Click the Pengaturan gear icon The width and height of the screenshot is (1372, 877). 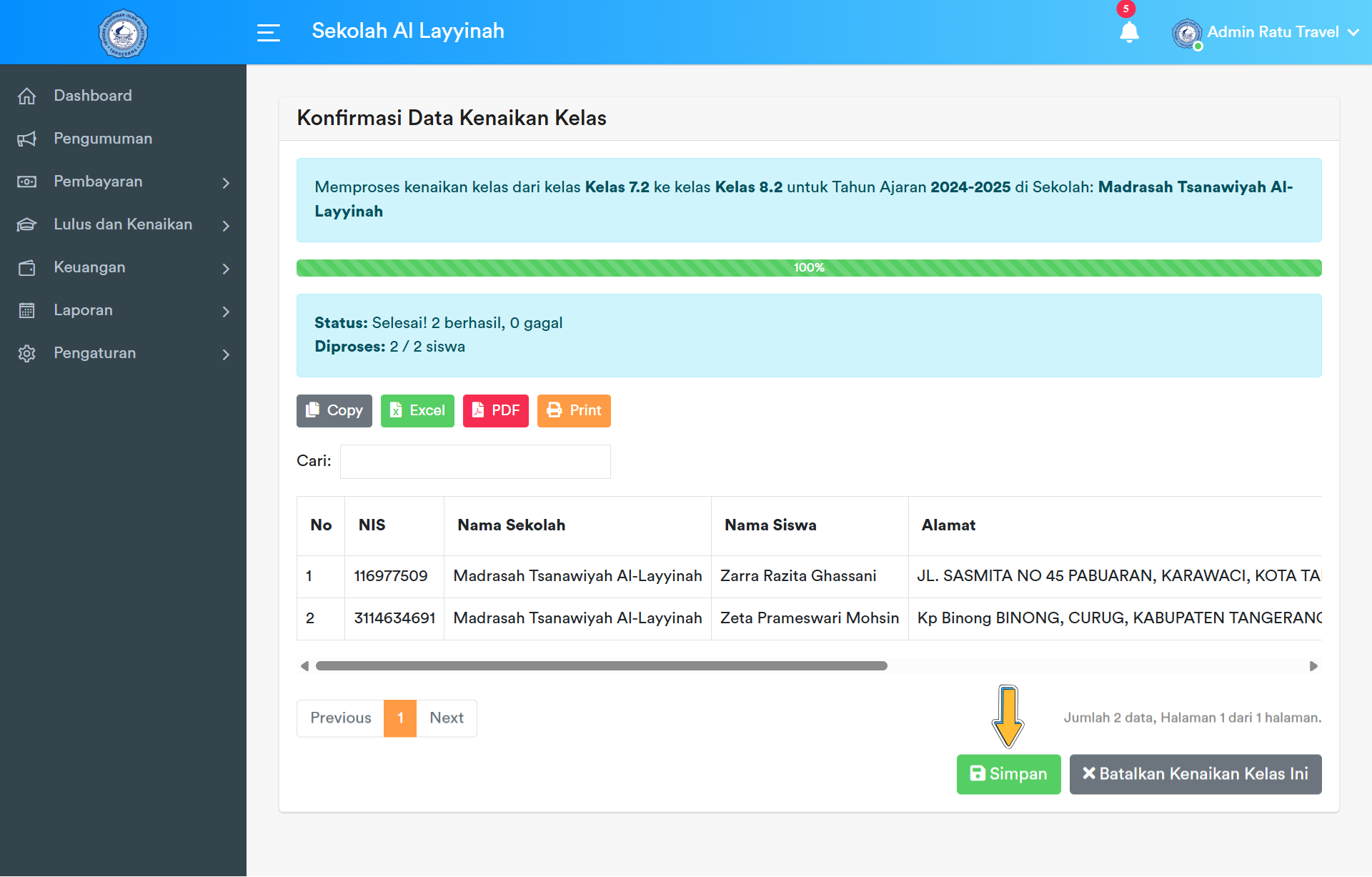click(26, 353)
